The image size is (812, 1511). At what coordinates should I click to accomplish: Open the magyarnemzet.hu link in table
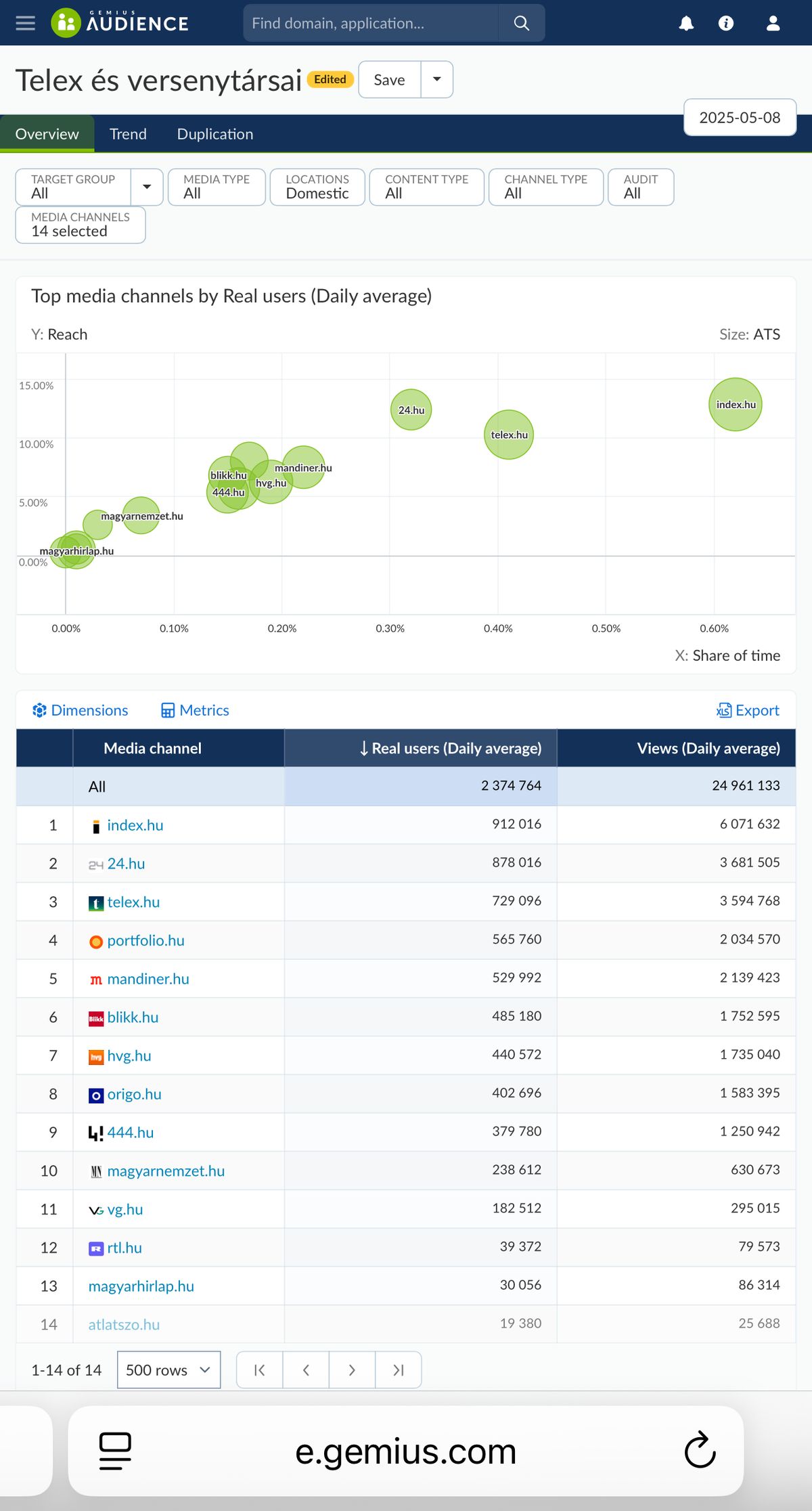pyautogui.click(x=166, y=1171)
